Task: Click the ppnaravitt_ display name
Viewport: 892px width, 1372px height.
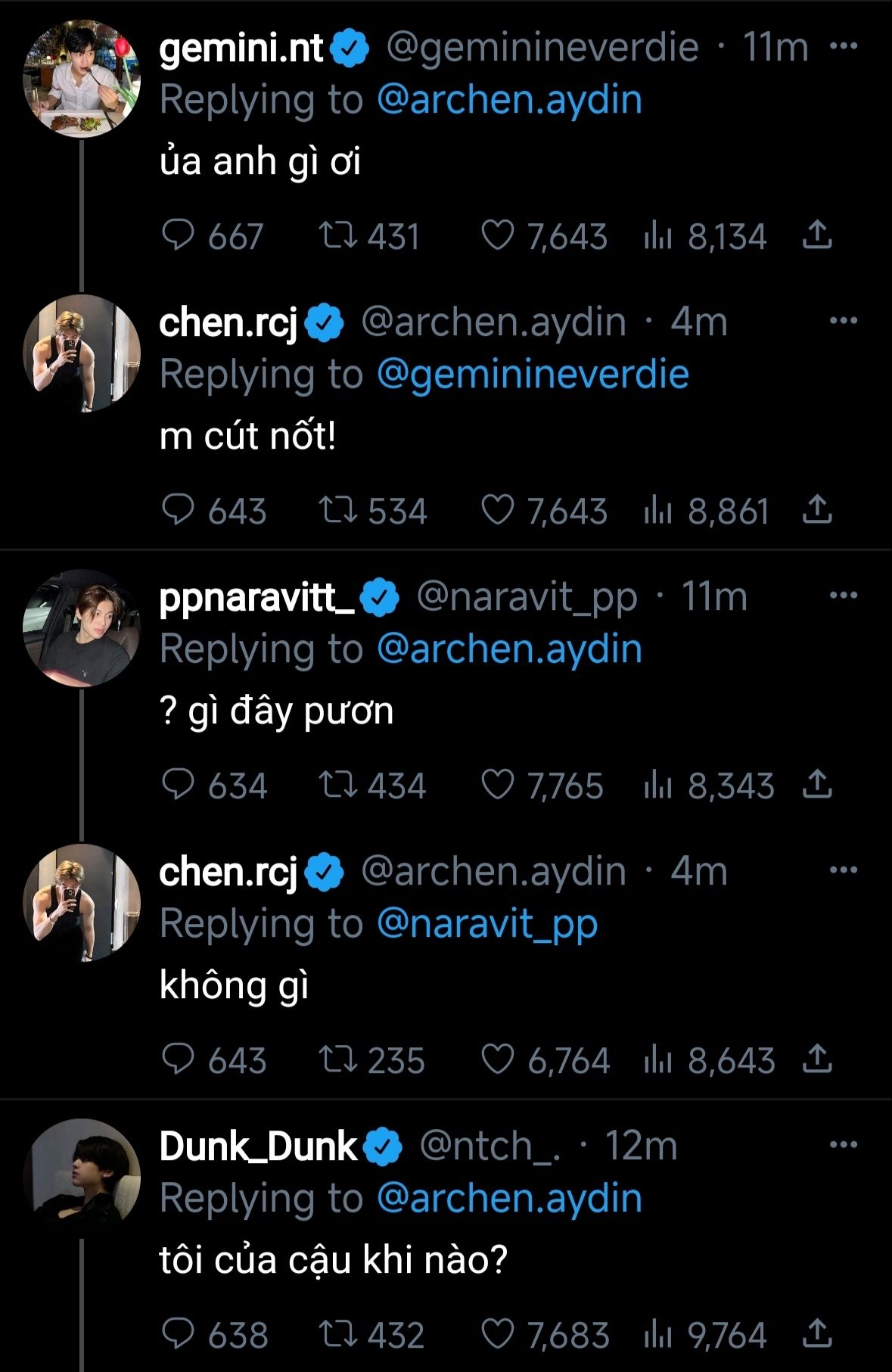Action: (256, 597)
